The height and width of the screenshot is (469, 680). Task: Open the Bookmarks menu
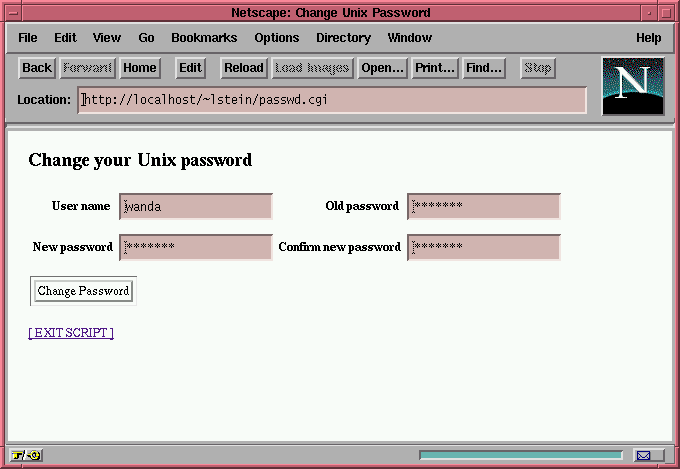point(204,38)
